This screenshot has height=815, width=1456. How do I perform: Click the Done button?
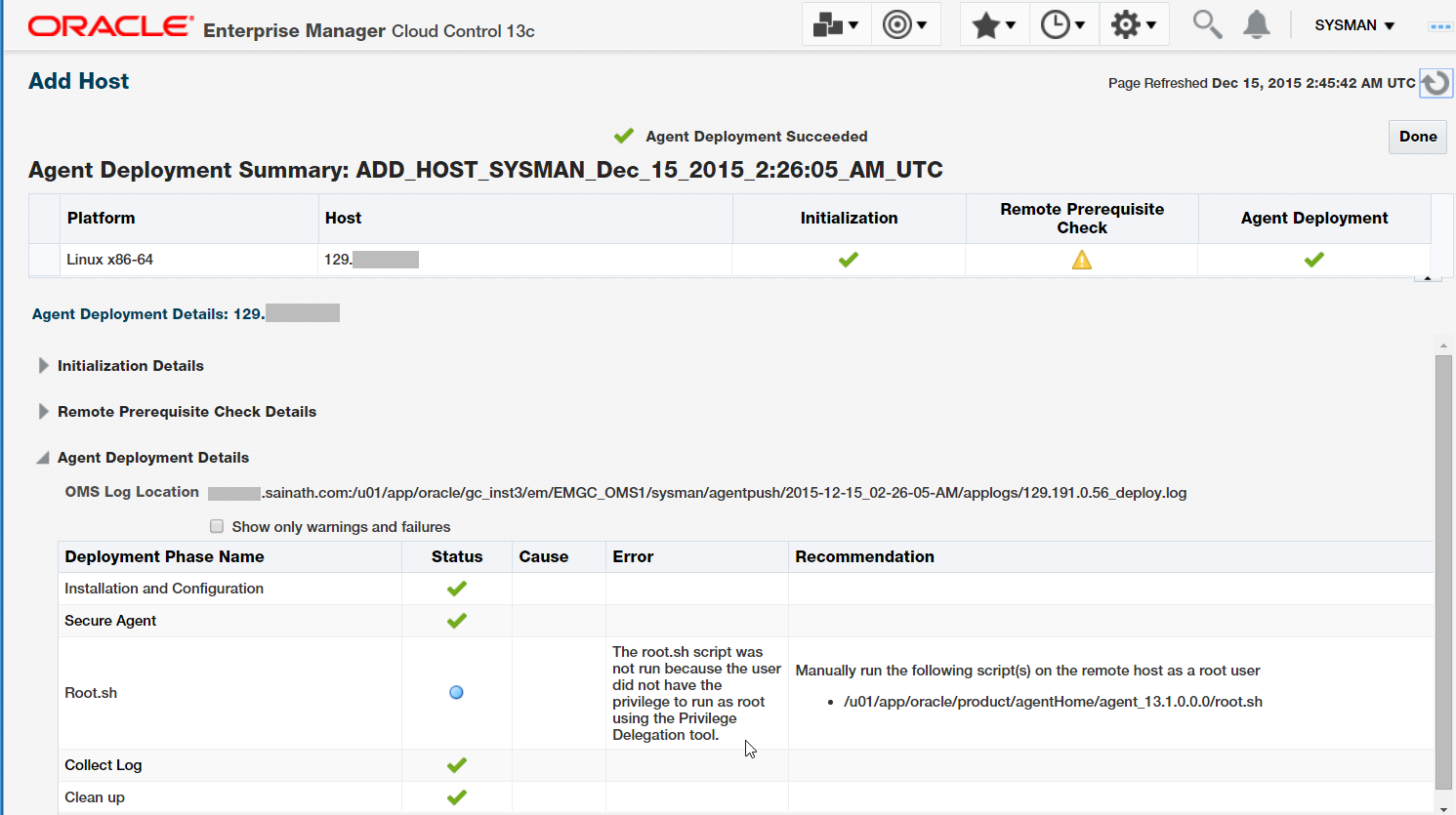point(1418,137)
